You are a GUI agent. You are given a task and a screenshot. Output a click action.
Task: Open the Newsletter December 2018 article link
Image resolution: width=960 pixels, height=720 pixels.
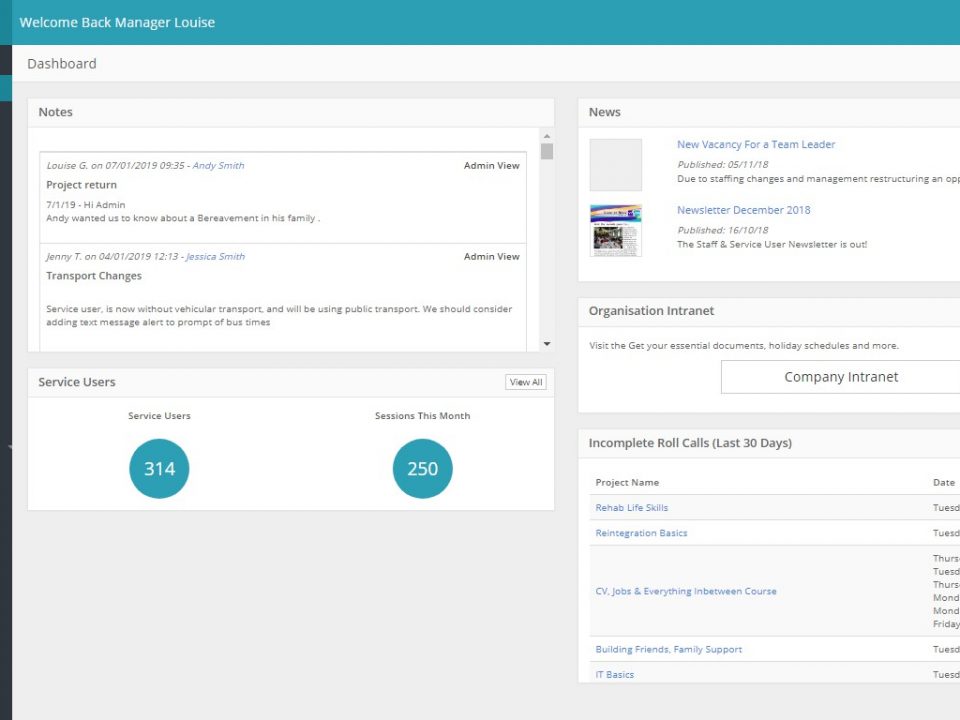click(x=744, y=210)
